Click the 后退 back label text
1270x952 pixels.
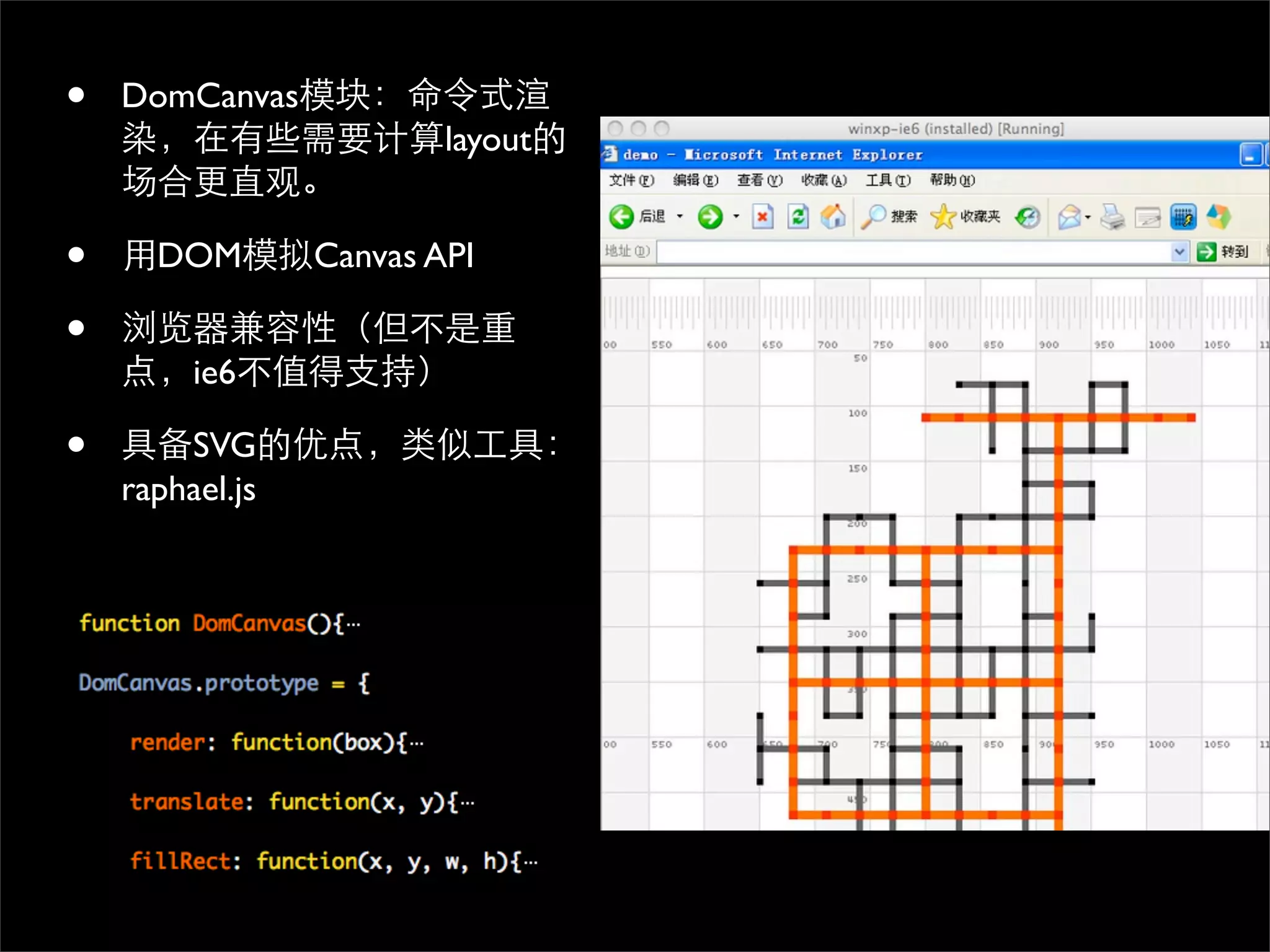652,216
